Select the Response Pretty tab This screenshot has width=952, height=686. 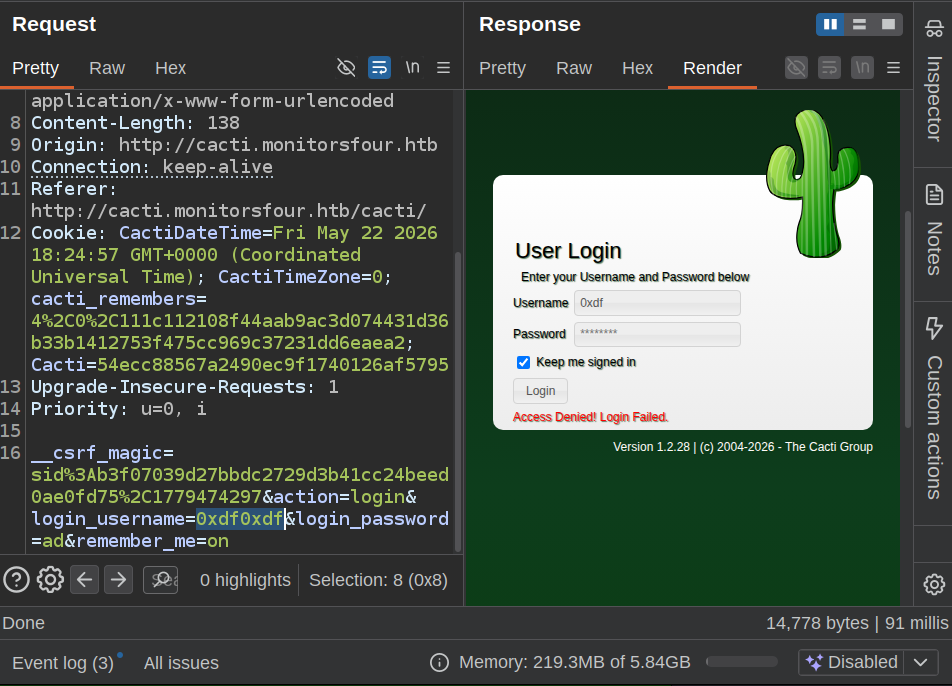click(x=502, y=68)
